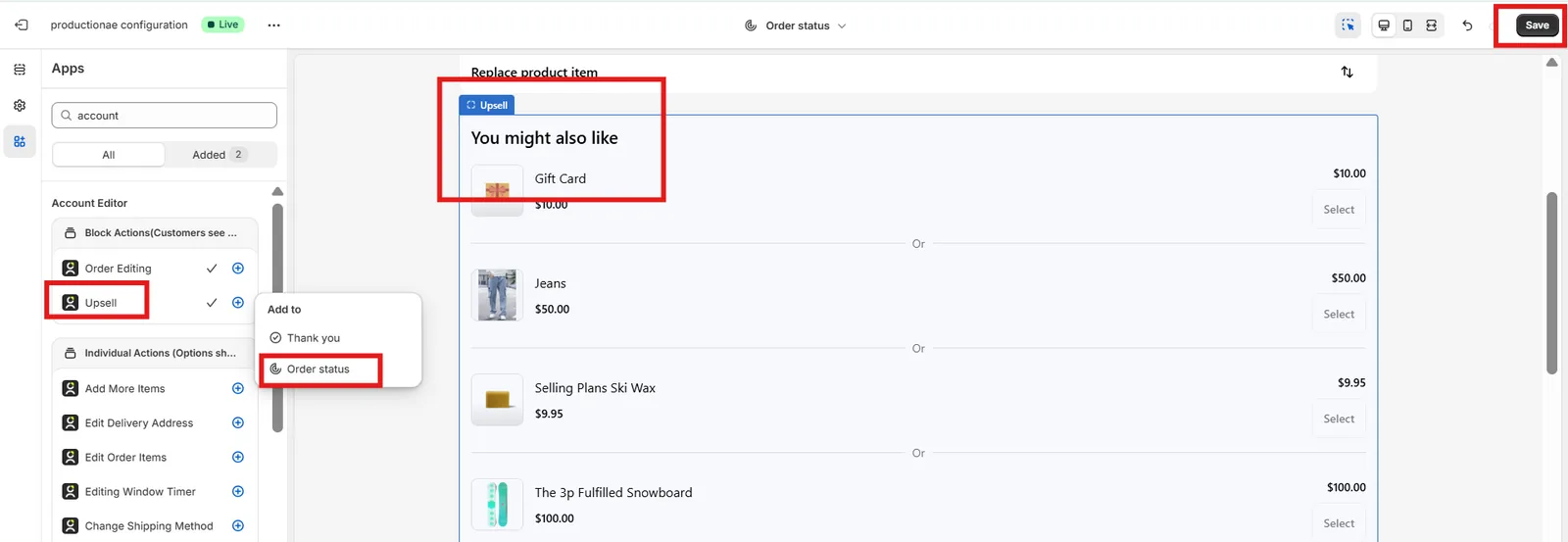Click the undo arrow icon
The width and height of the screenshot is (1568, 542).
coord(1467,25)
